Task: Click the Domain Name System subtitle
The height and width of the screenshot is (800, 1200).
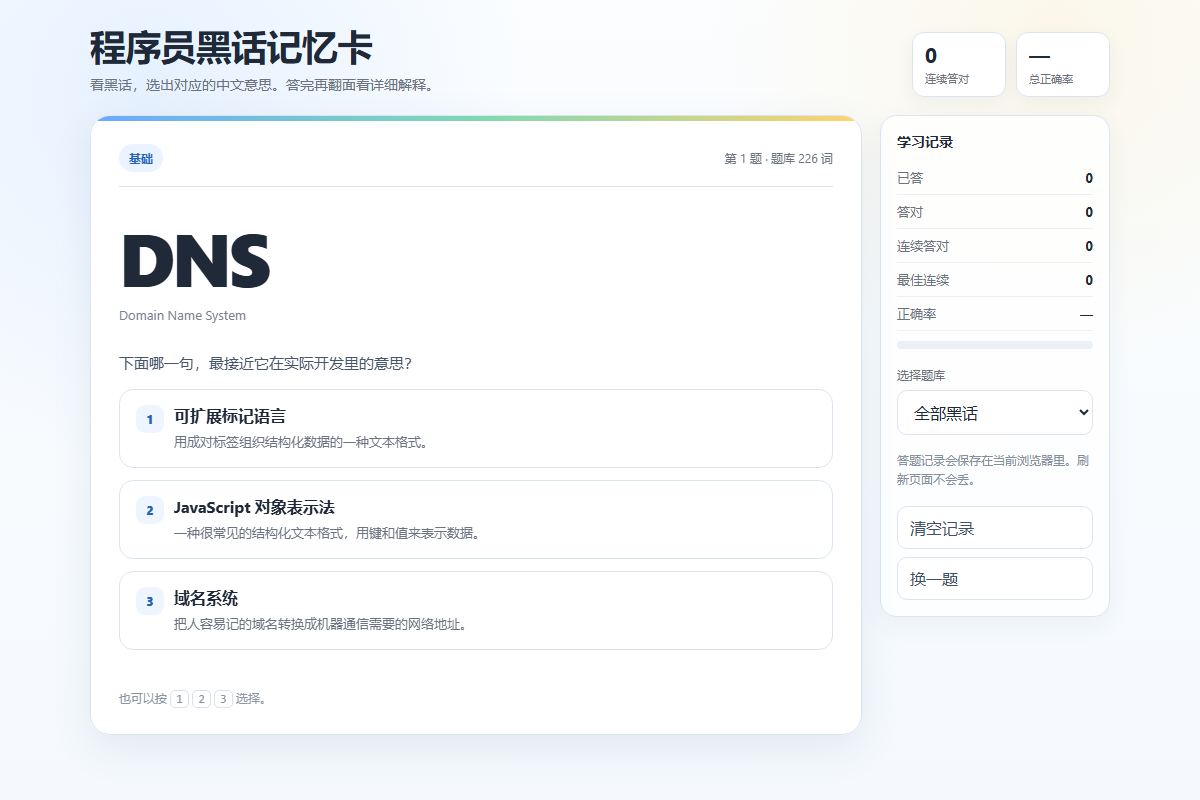Action: (x=182, y=315)
